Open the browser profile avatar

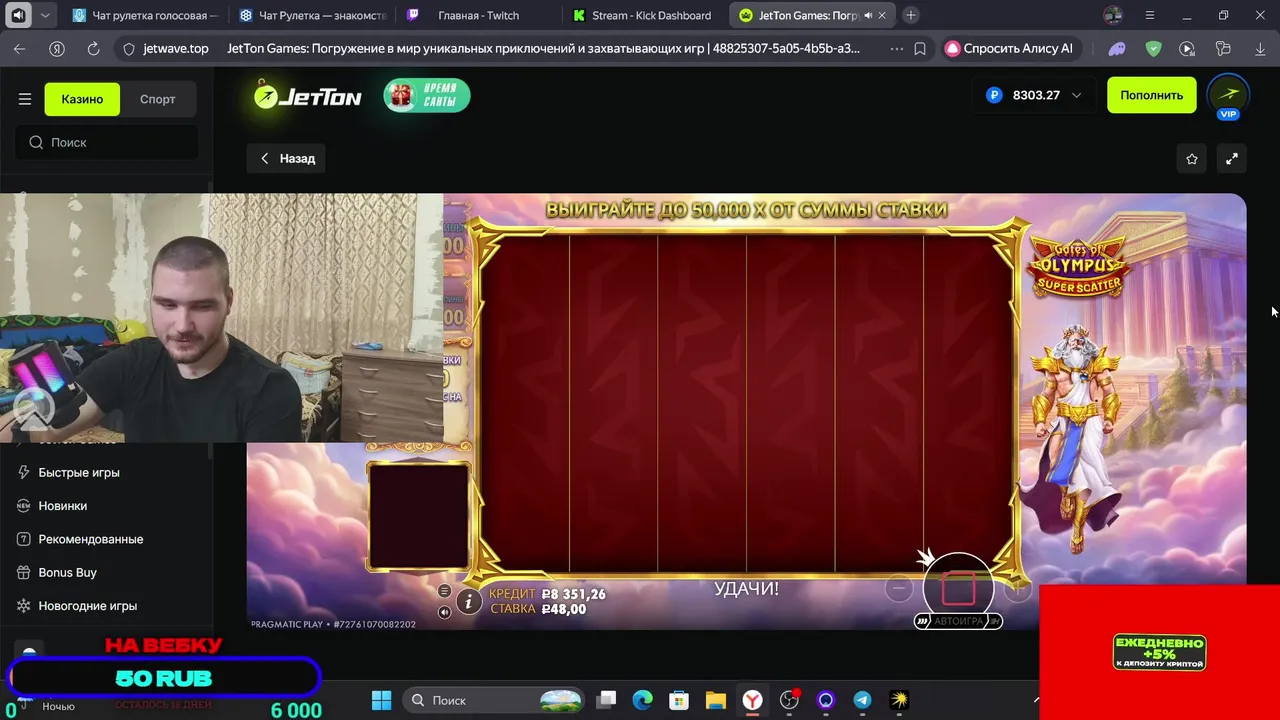click(x=1113, y=15)
